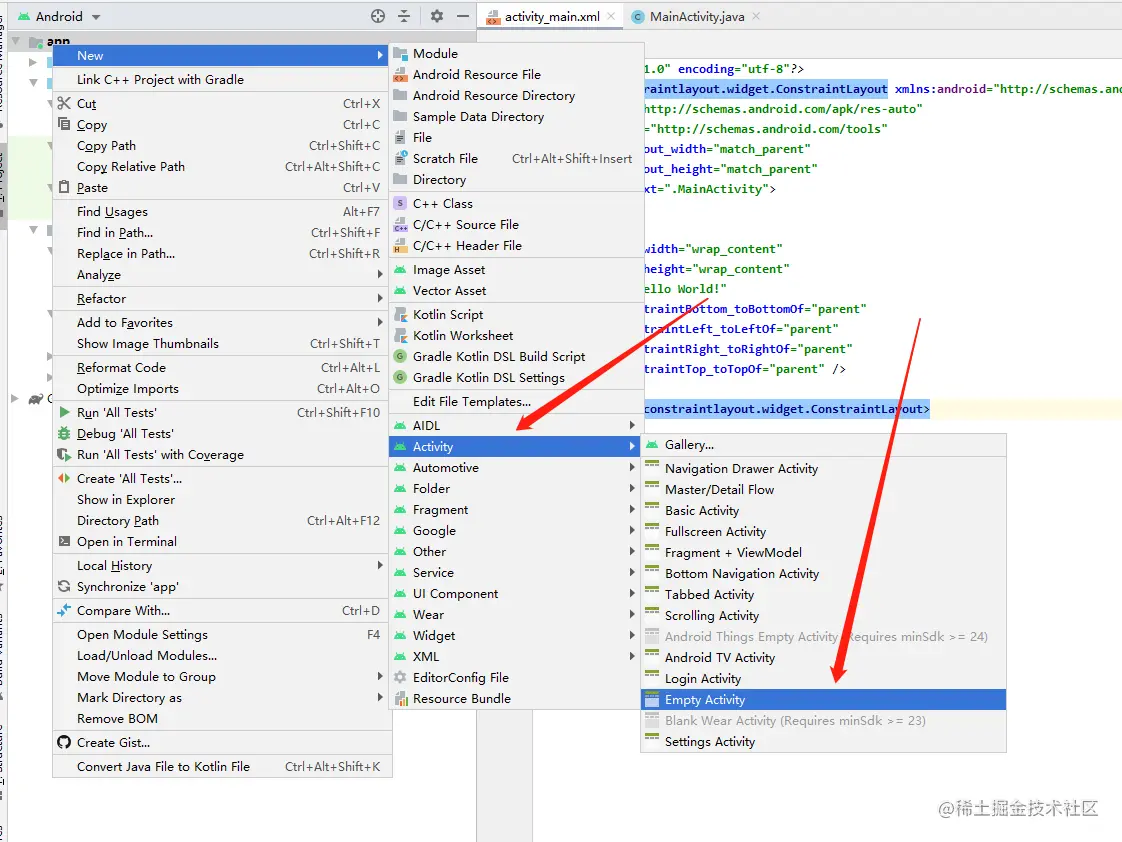Click Gradle Kotlin DSL Build Script icon

(401, 356)
